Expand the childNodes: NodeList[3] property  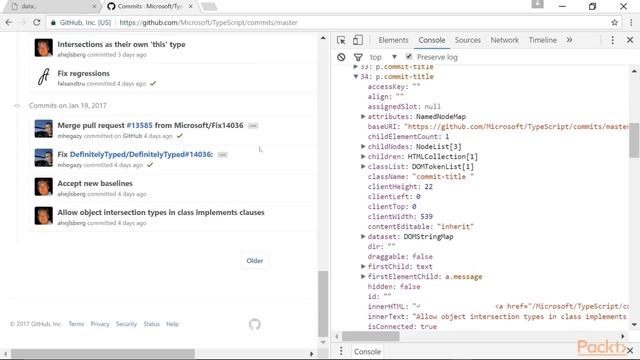[363, 147]
